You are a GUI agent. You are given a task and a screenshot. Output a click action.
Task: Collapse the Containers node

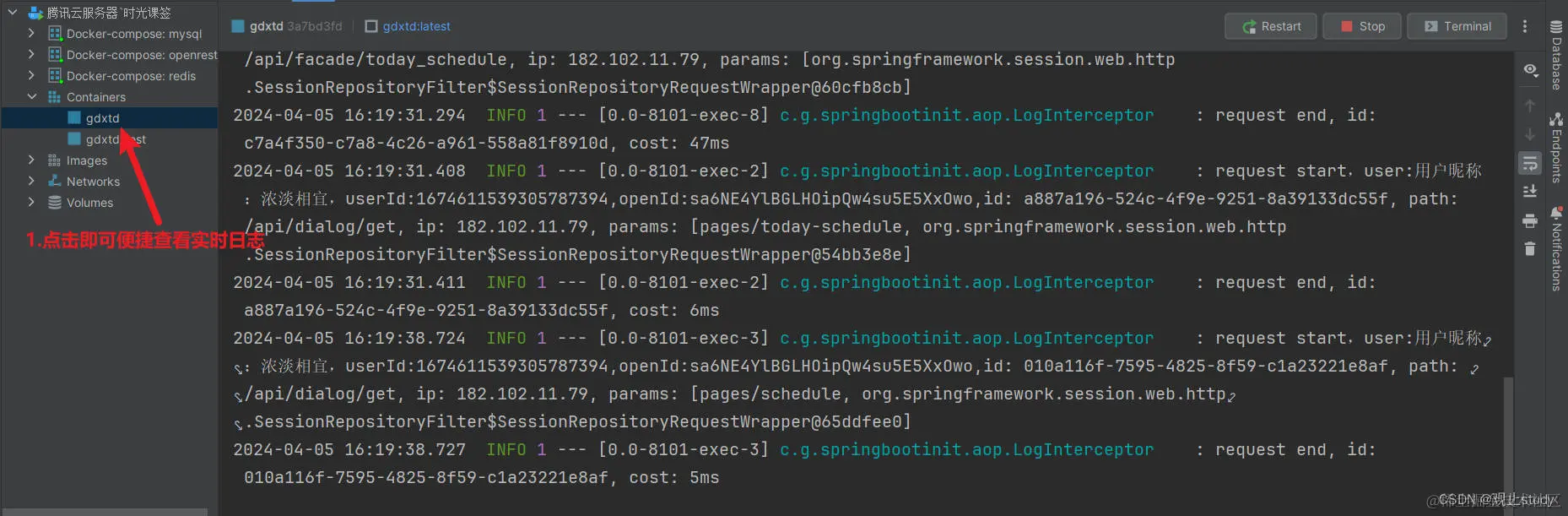(x=31, y=96)
